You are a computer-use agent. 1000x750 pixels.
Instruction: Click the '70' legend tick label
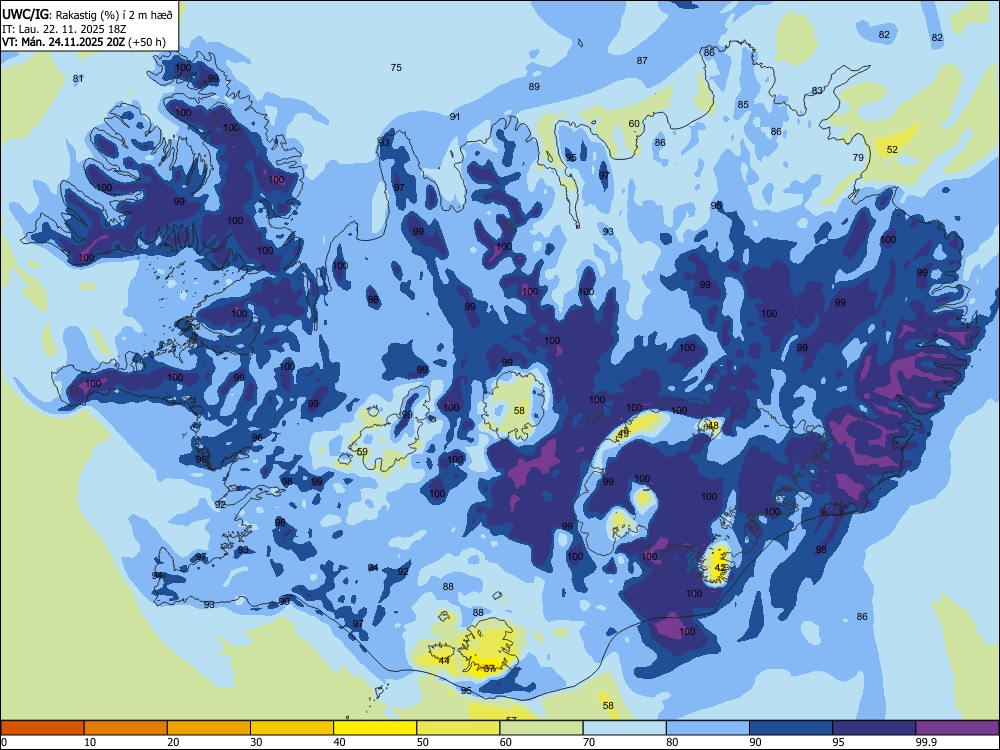point(589,742)
